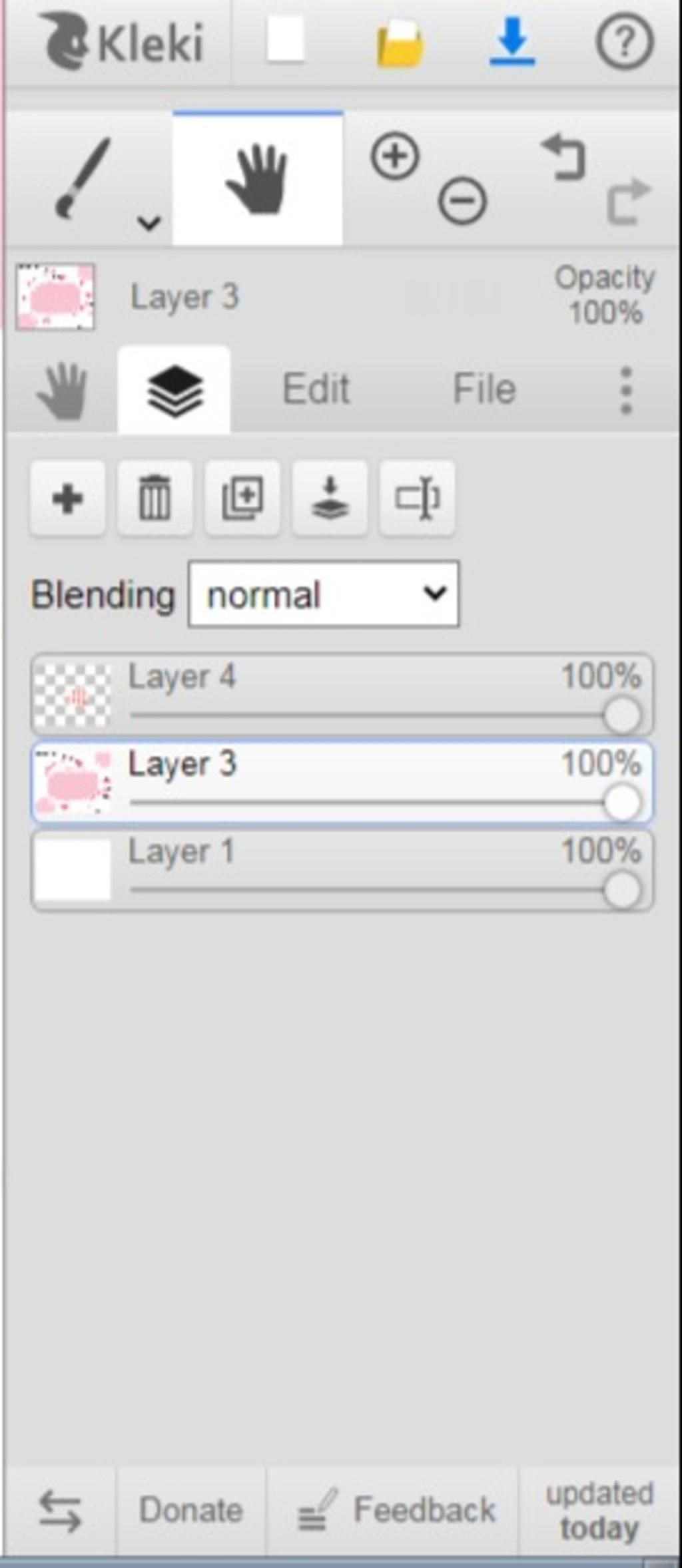This screenshot has width=682, height=1568.
Task: Select the Layer 1 thumbnail
Action: point(73,869)
